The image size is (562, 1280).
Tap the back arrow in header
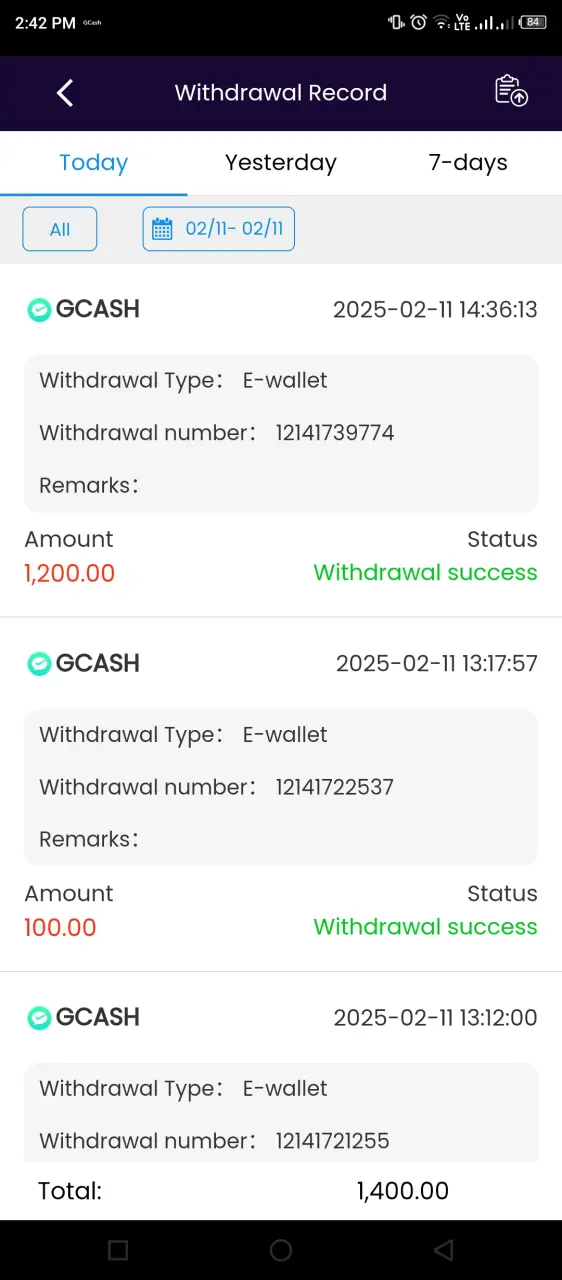point(65,93)
